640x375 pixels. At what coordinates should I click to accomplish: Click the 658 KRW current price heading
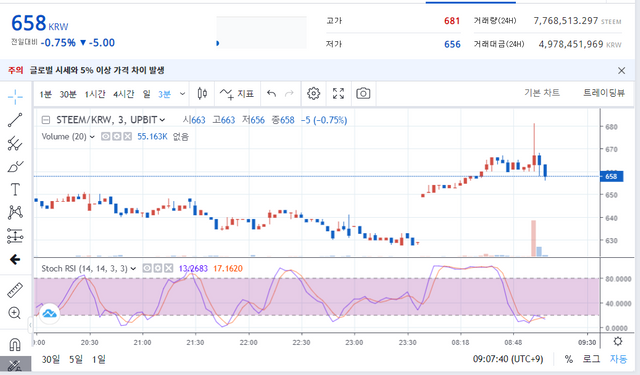(x=40, y=23)
